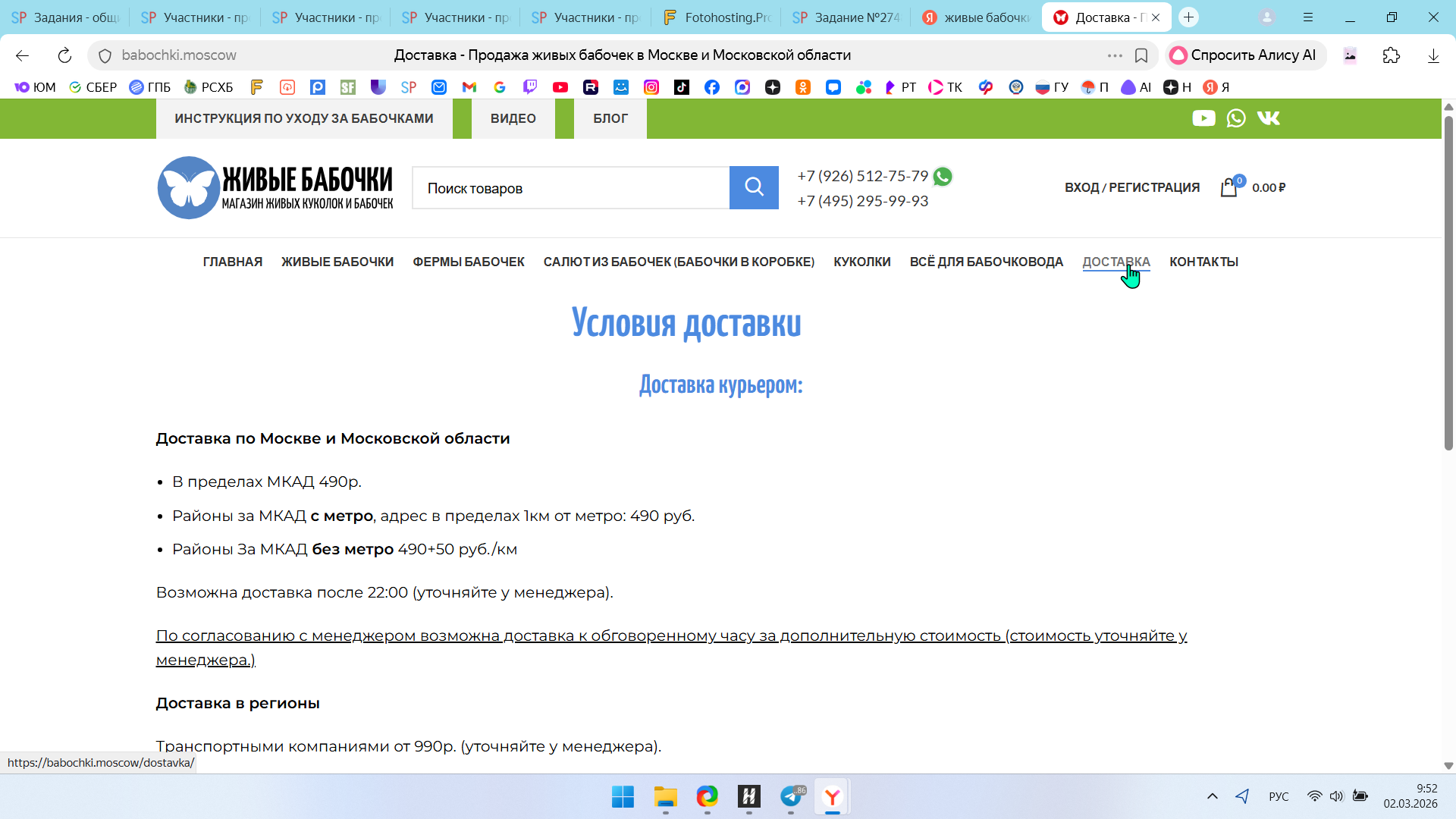Open the Куколки menu item
The width and height of the screenshot is (1456, 819).
click(x=861, y=262)
